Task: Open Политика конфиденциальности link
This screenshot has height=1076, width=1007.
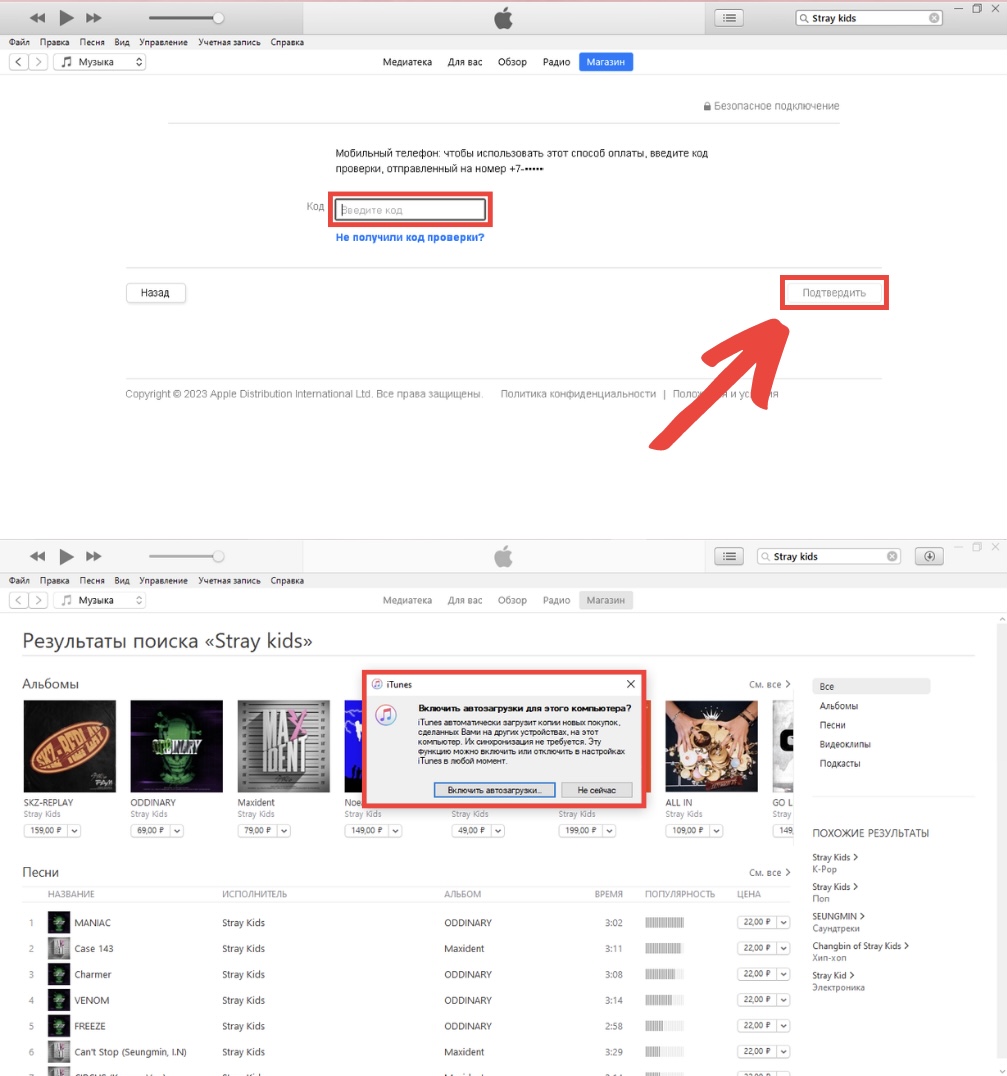Action: click(578, 394)
